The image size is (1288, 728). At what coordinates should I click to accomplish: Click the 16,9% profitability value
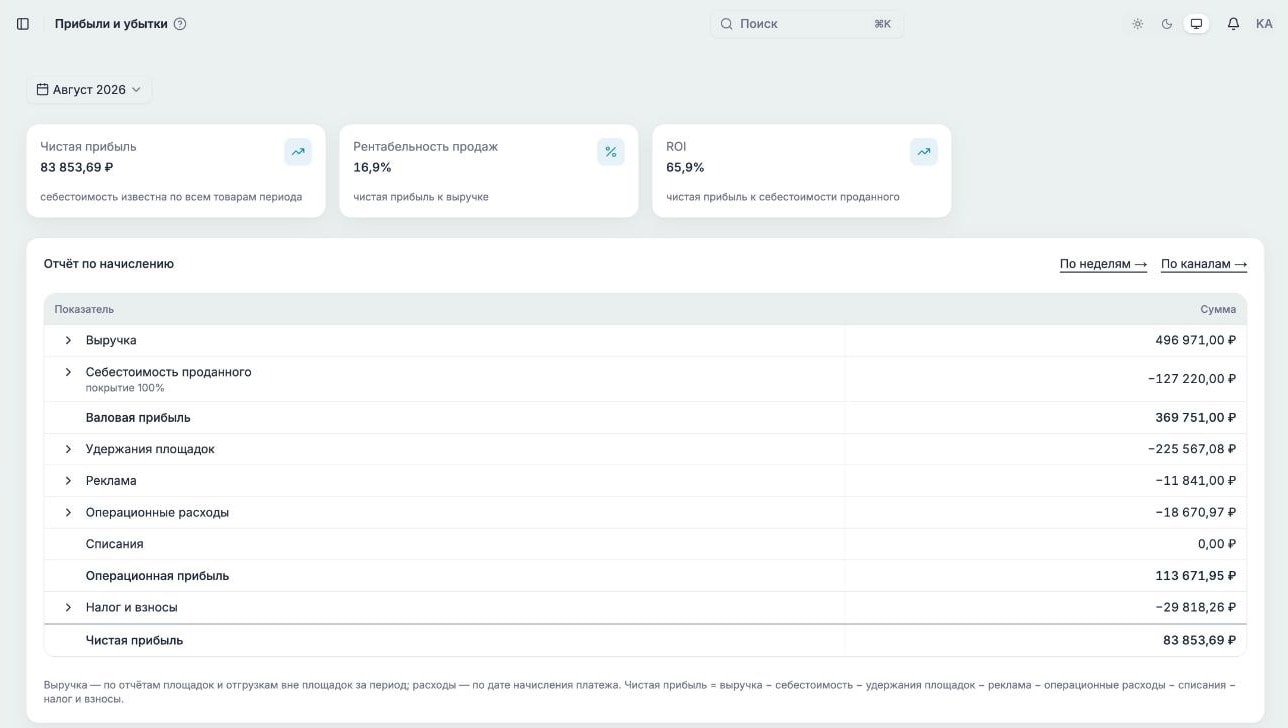tap(372, 168)
